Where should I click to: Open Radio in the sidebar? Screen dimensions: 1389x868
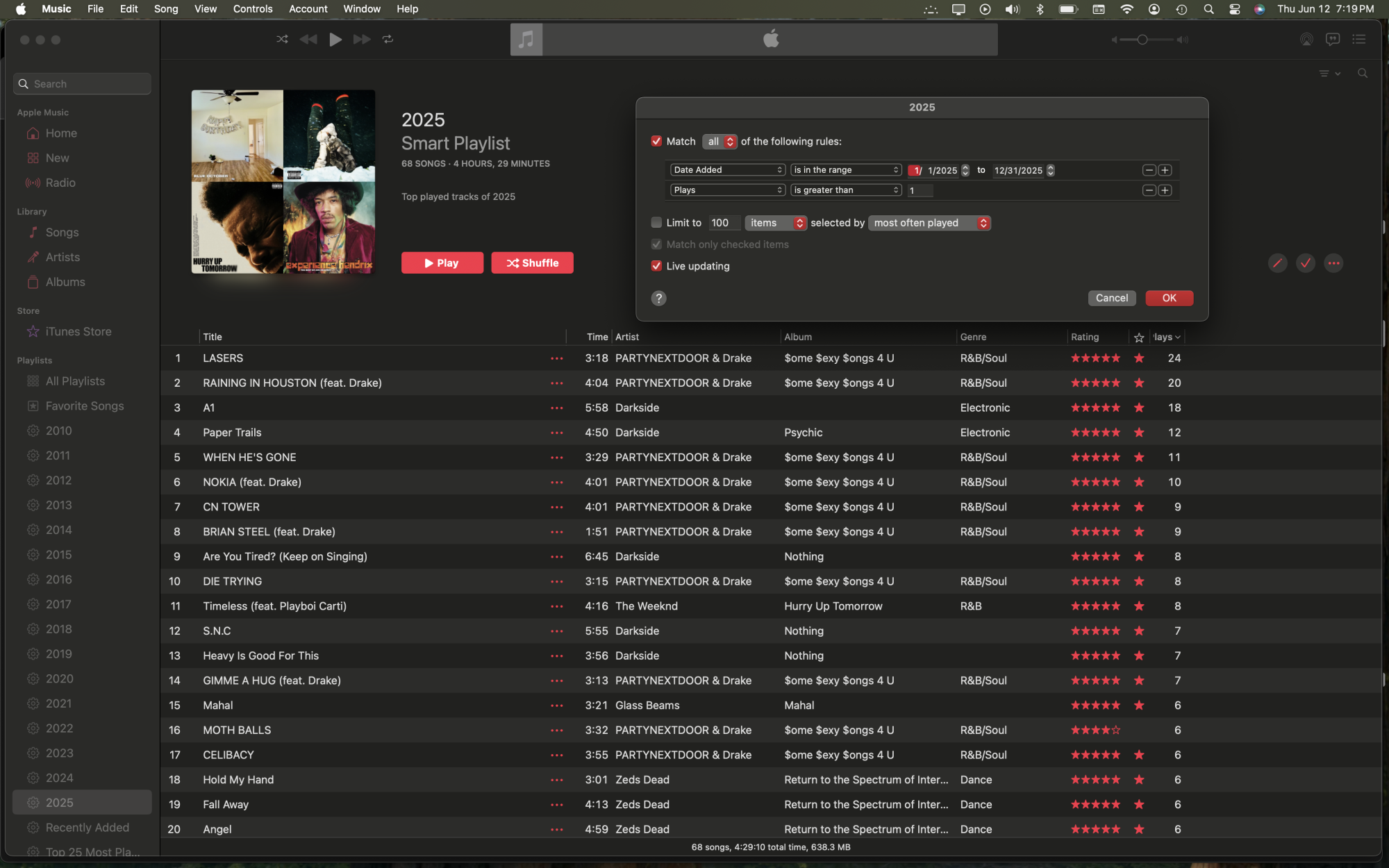(x=60, y=183)
